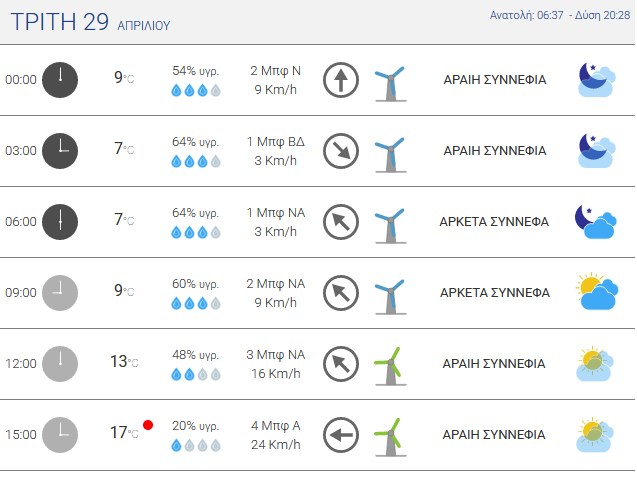The width and height of the screenshot is (637, 479).
Task: Click the 09:00 clock icon
Action: [x=60, y=293]
